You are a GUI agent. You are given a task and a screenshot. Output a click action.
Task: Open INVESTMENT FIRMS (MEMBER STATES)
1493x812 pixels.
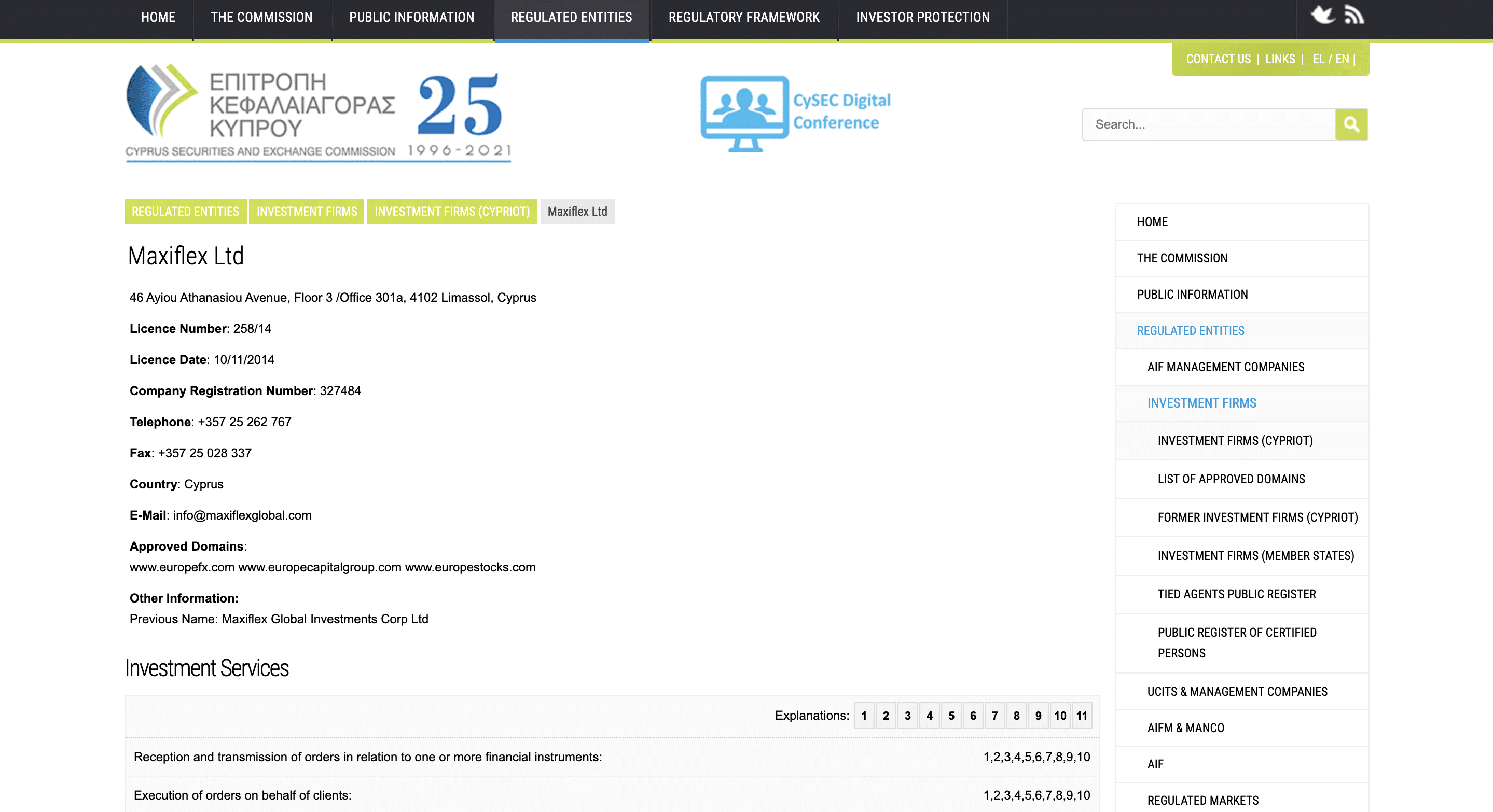1242,556
